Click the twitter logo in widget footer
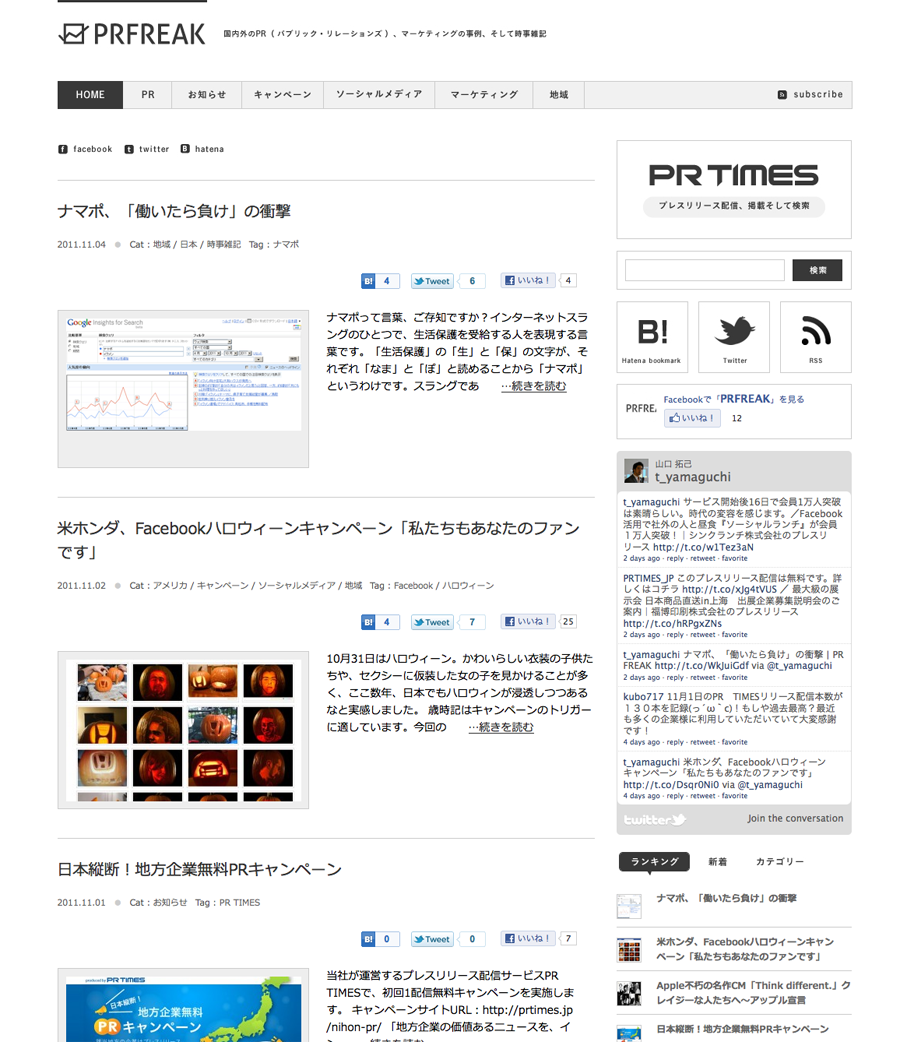The height and width of the screenshot is (1042, 900). click(x=655, y=819)
